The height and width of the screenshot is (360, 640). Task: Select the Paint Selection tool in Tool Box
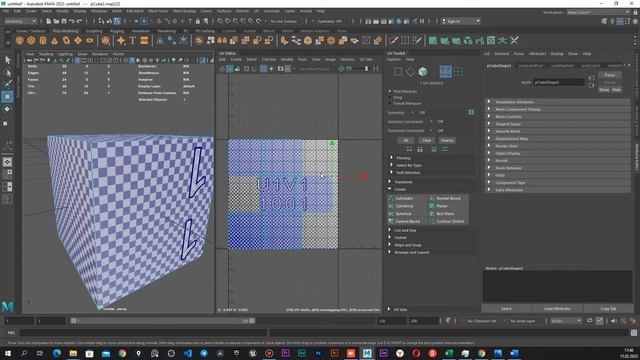[x=7, y=84]
